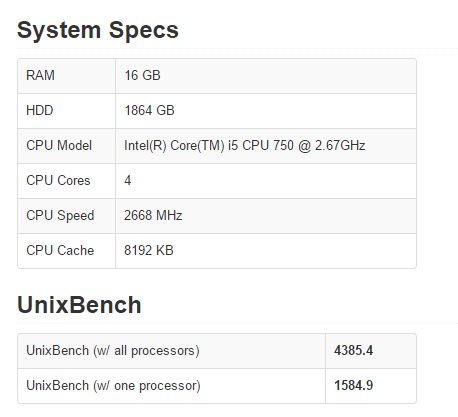
Task: Select UnixBench one processor row label
Action: [x=113, y=386]
